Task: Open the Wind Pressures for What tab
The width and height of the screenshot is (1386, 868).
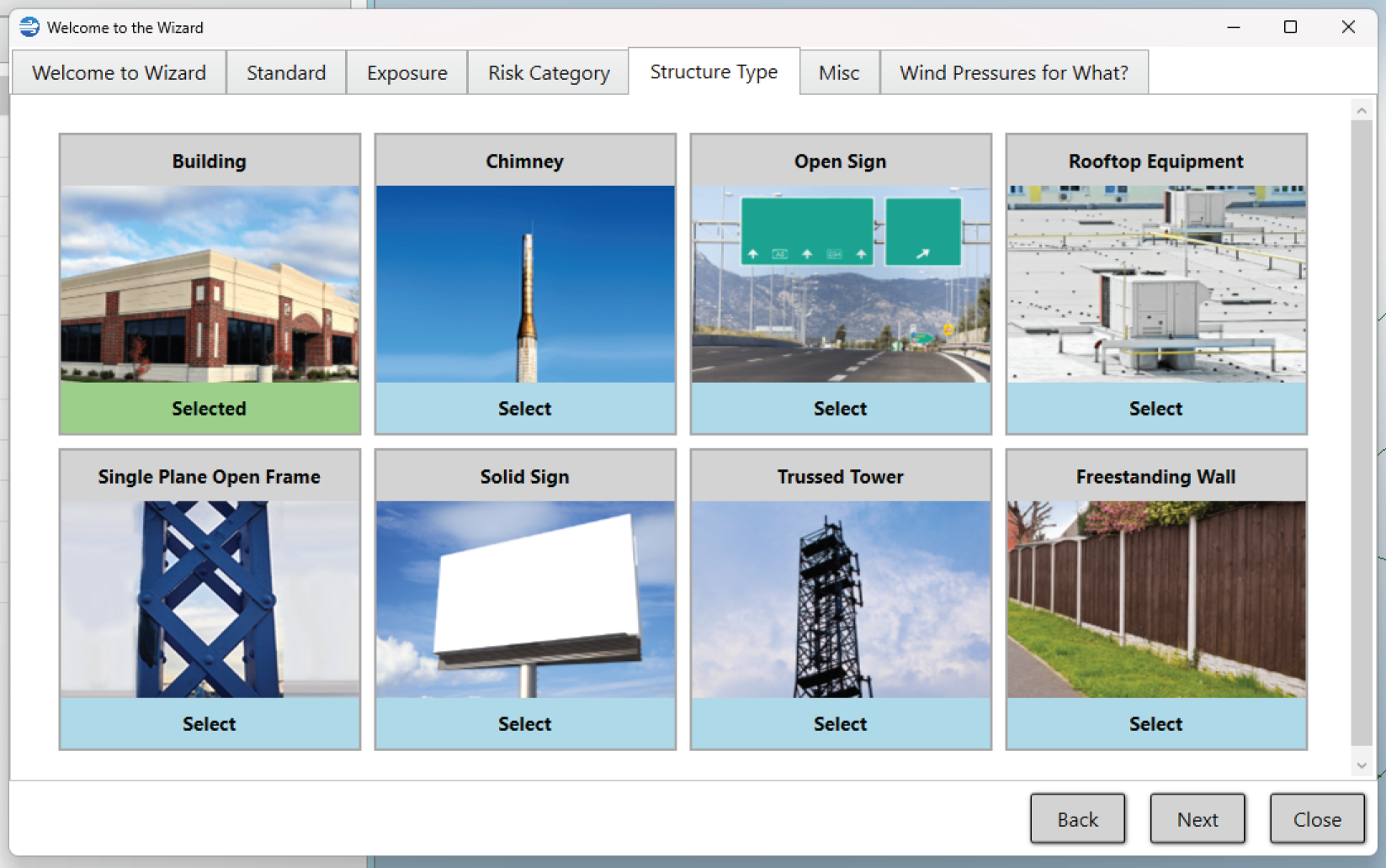Action: 1014,72
